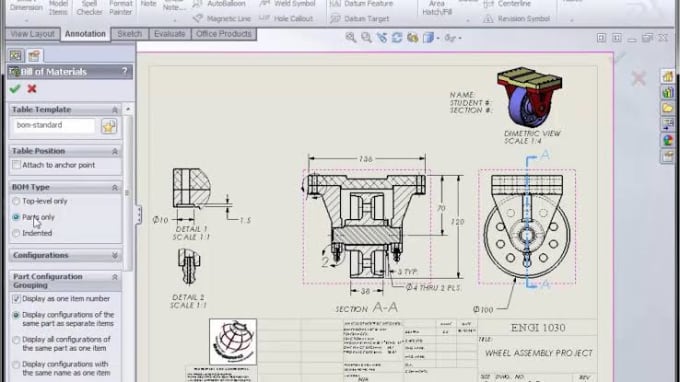Image resolution: width=680 pixels, height=382 pixels.
Task: Select the dimetric view wheel model thumbnail
Action: point(529,97)
